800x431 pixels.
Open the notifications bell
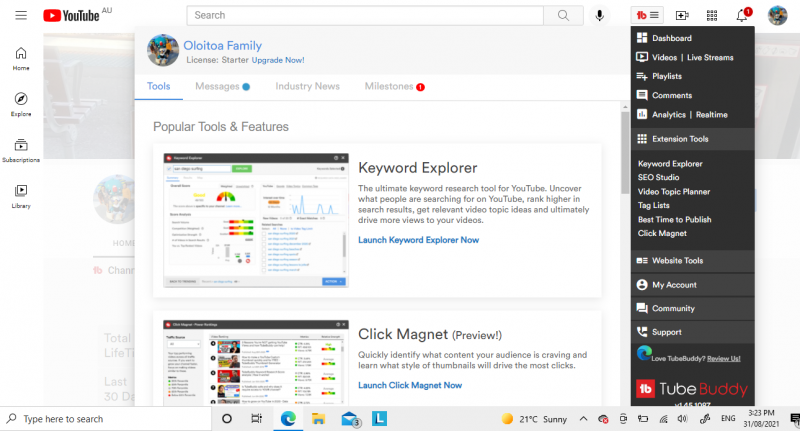741,15
